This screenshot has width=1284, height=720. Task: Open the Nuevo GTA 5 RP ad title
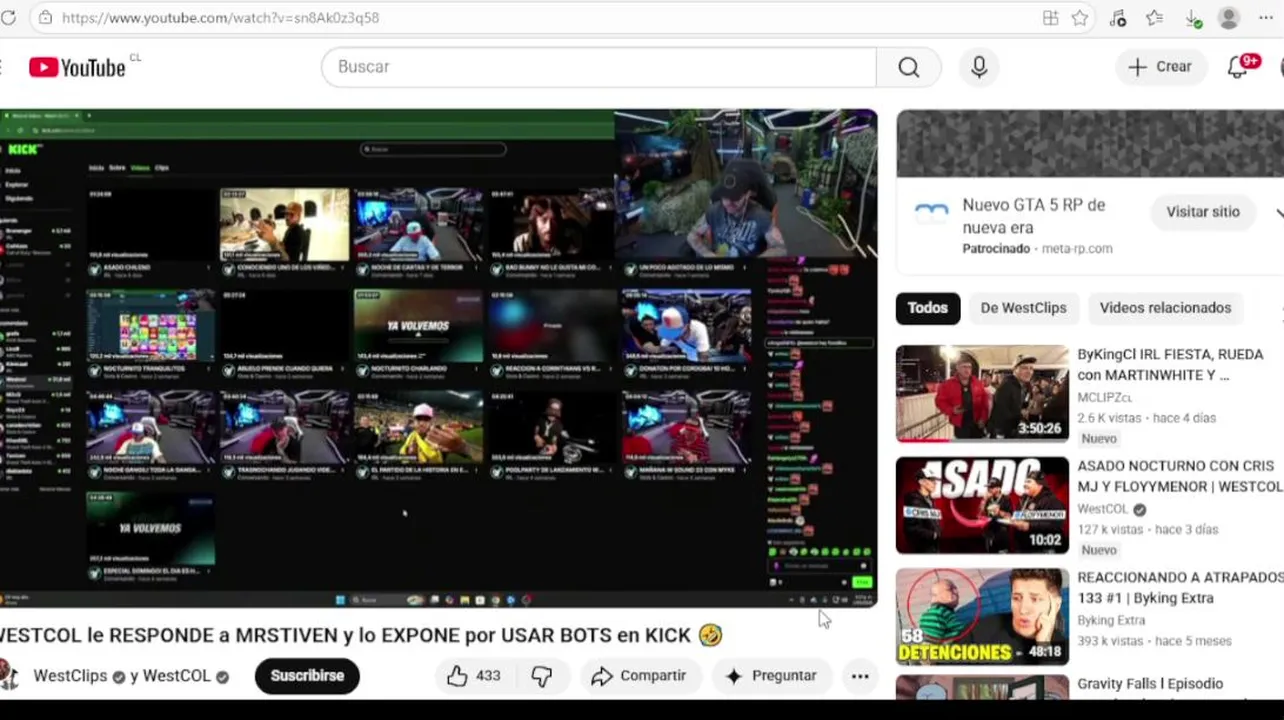pos(1033,216)
